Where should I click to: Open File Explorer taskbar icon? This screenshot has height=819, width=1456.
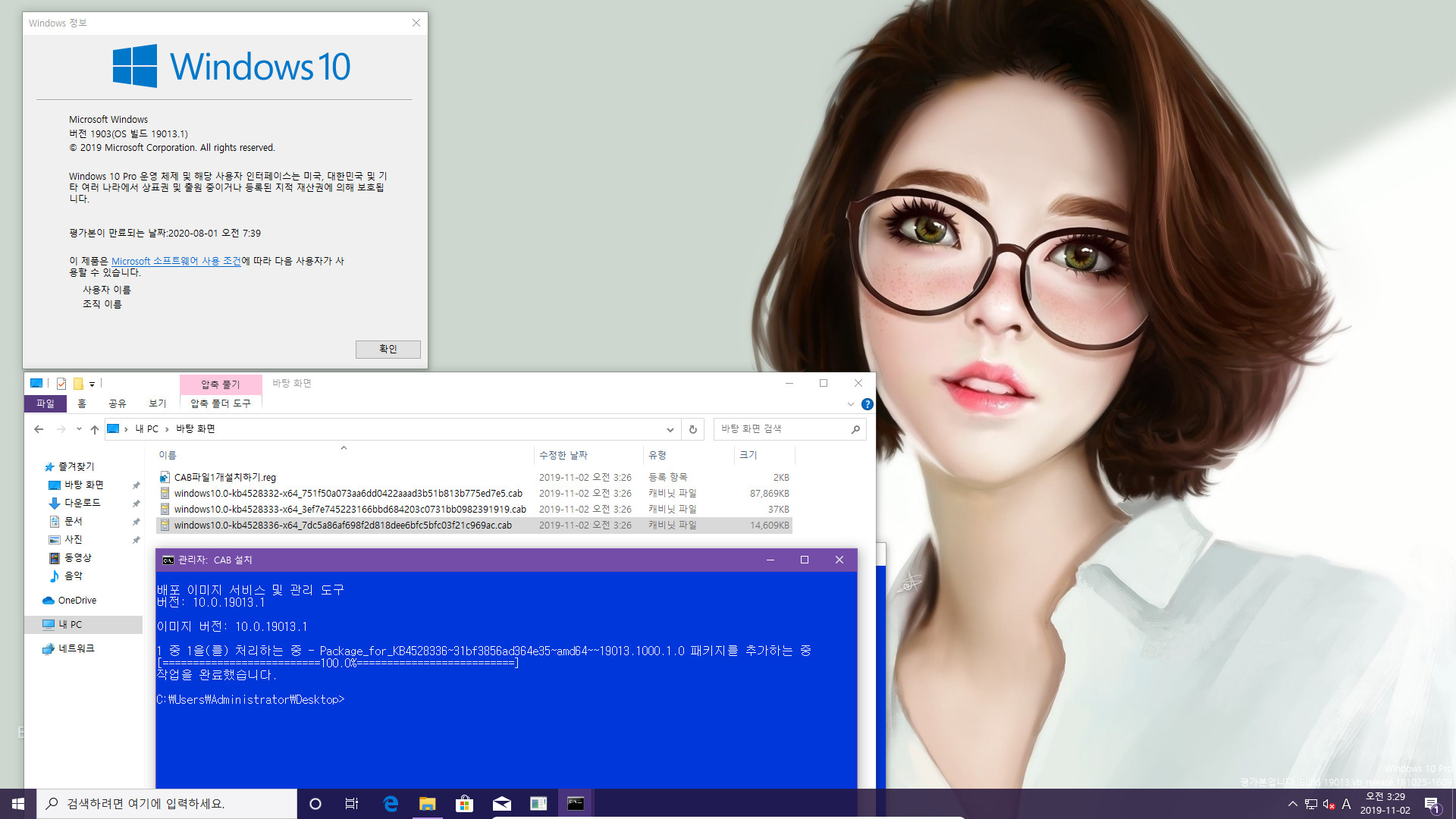click(x=428, y=804)
